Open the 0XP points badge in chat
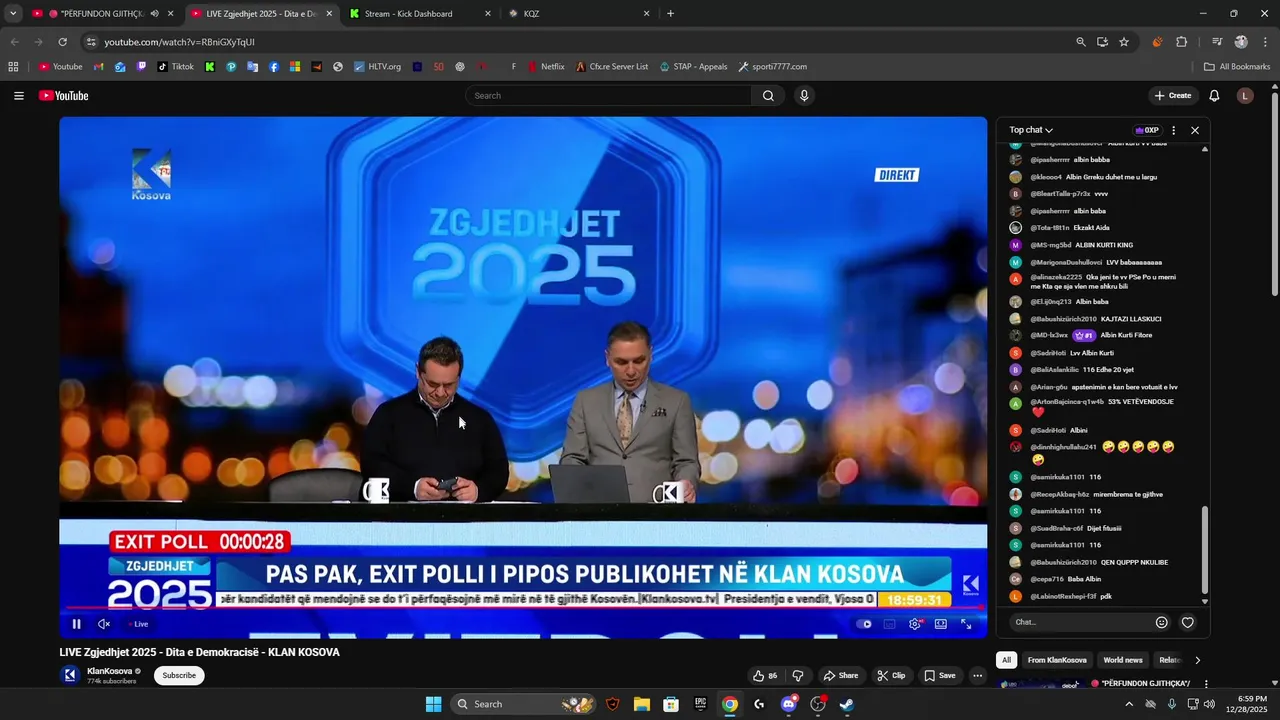Screen dimensions: 1280x720 click(1147, 130)
